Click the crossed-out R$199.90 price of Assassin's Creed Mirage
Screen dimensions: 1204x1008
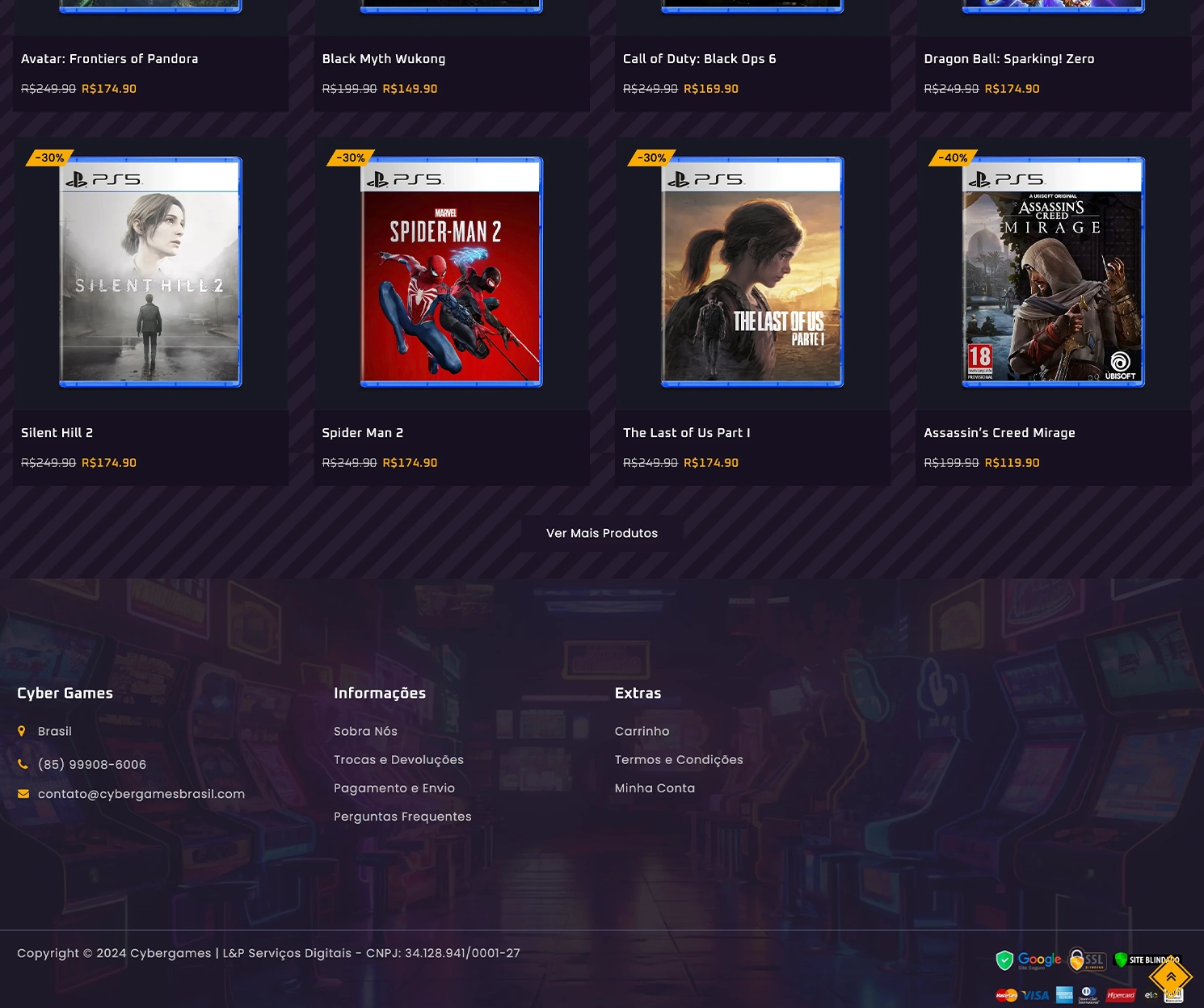pyautogui.click(x=951, y=463)
